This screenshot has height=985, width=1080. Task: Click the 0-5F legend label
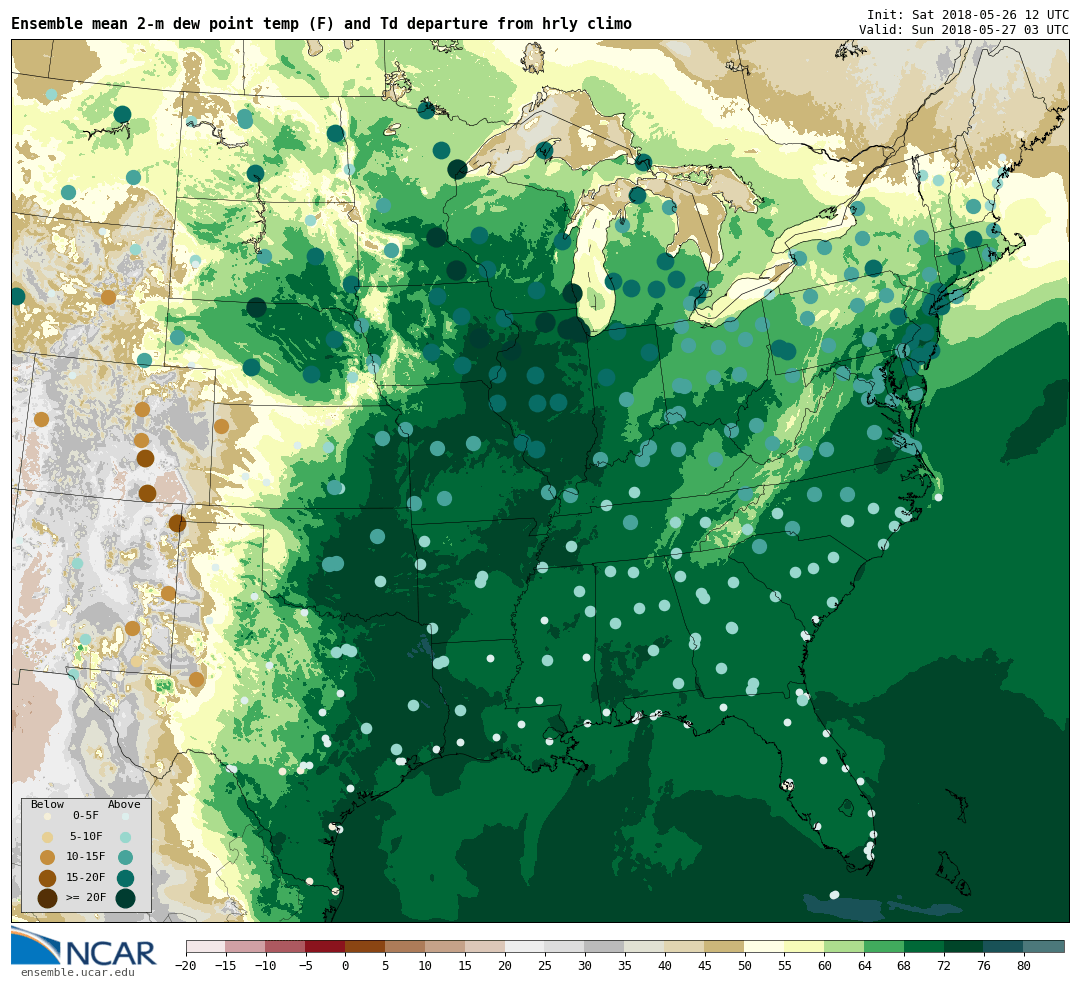pos(86,816)
